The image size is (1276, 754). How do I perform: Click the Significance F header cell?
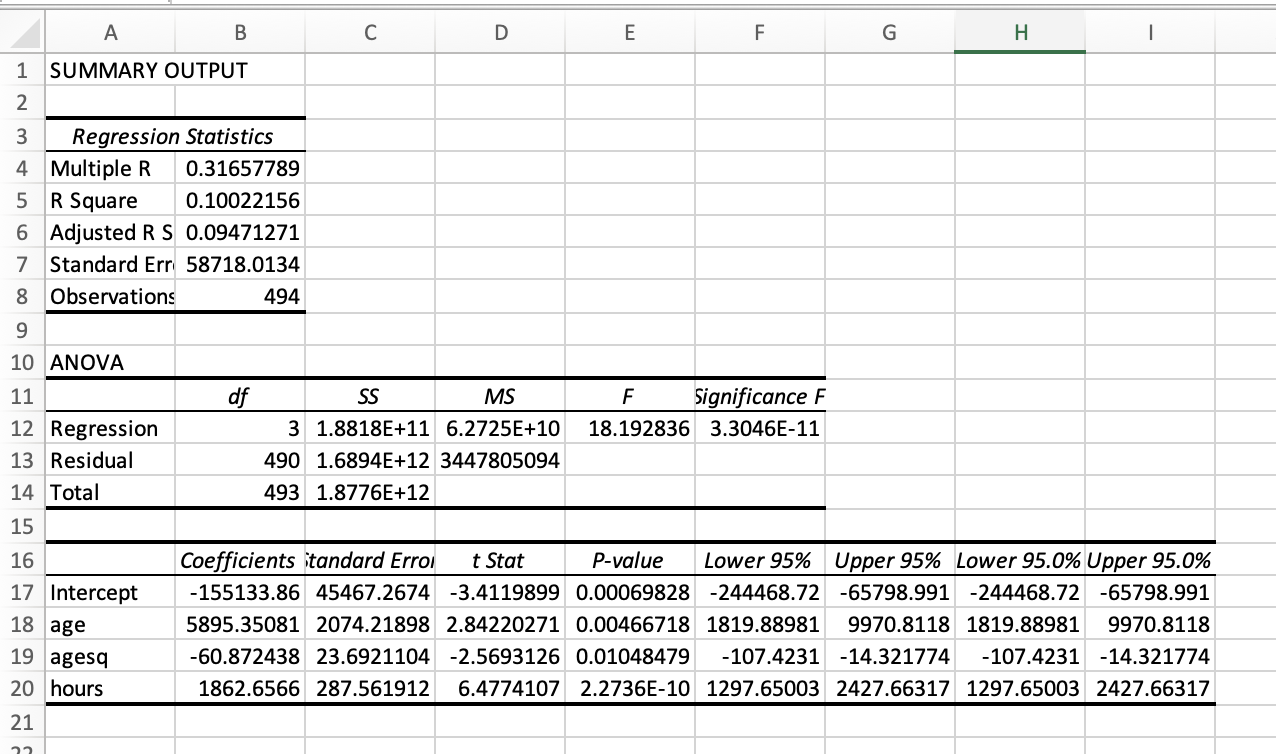758,396
